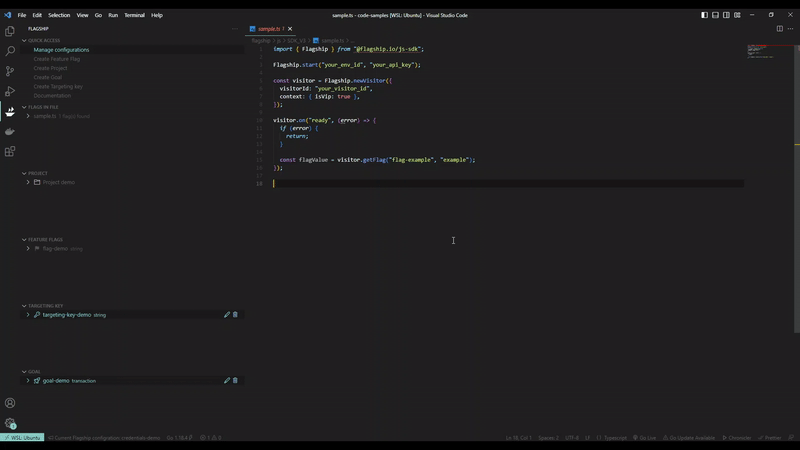Expand the Project demo tree item
800x450 pixels.
point(28,182)
